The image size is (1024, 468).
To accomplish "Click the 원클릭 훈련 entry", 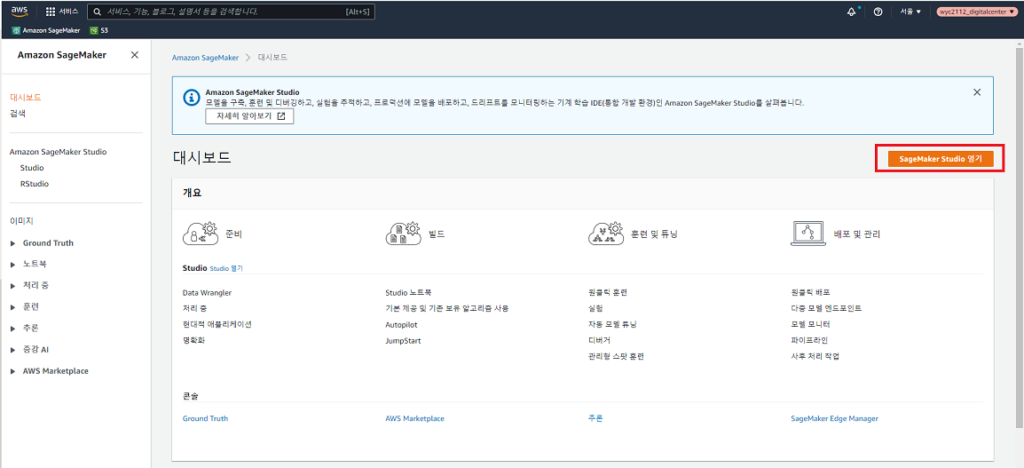I will point(607,293).
